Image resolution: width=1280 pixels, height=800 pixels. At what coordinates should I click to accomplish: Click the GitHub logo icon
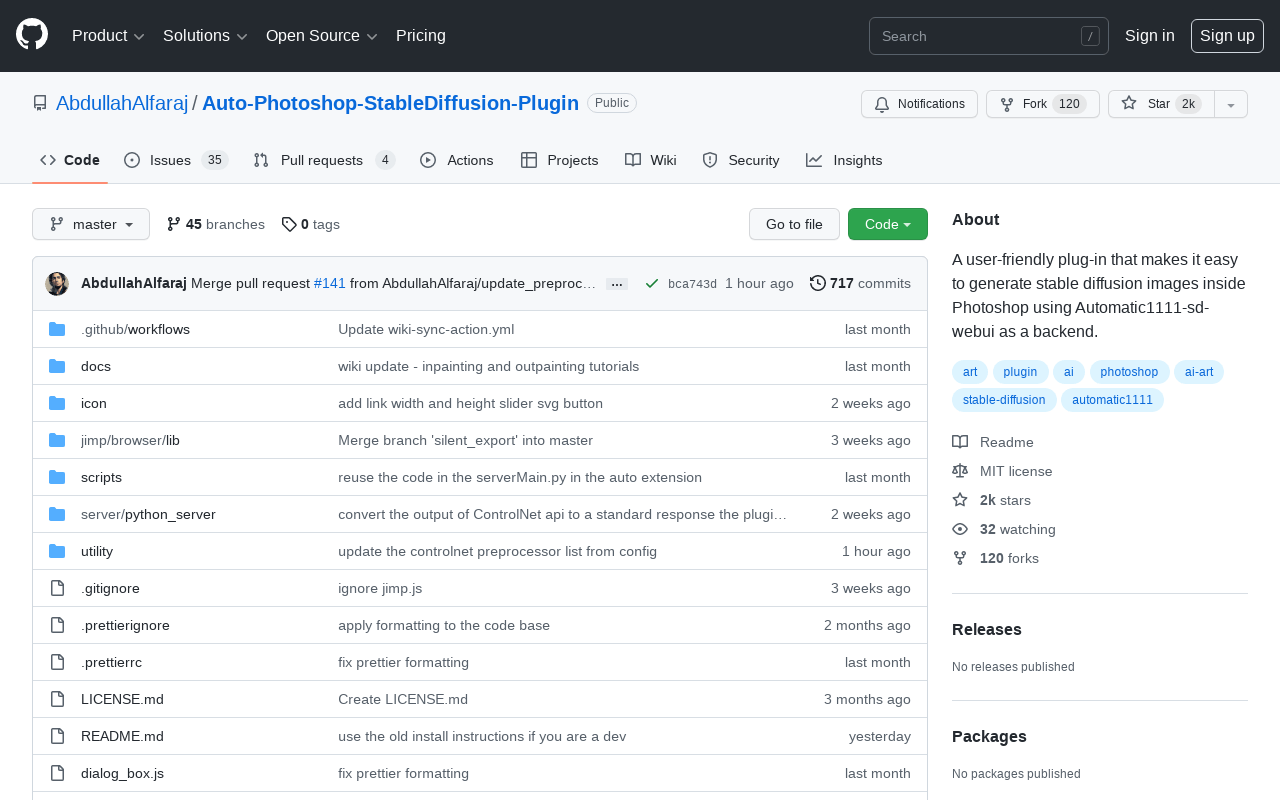32,34
